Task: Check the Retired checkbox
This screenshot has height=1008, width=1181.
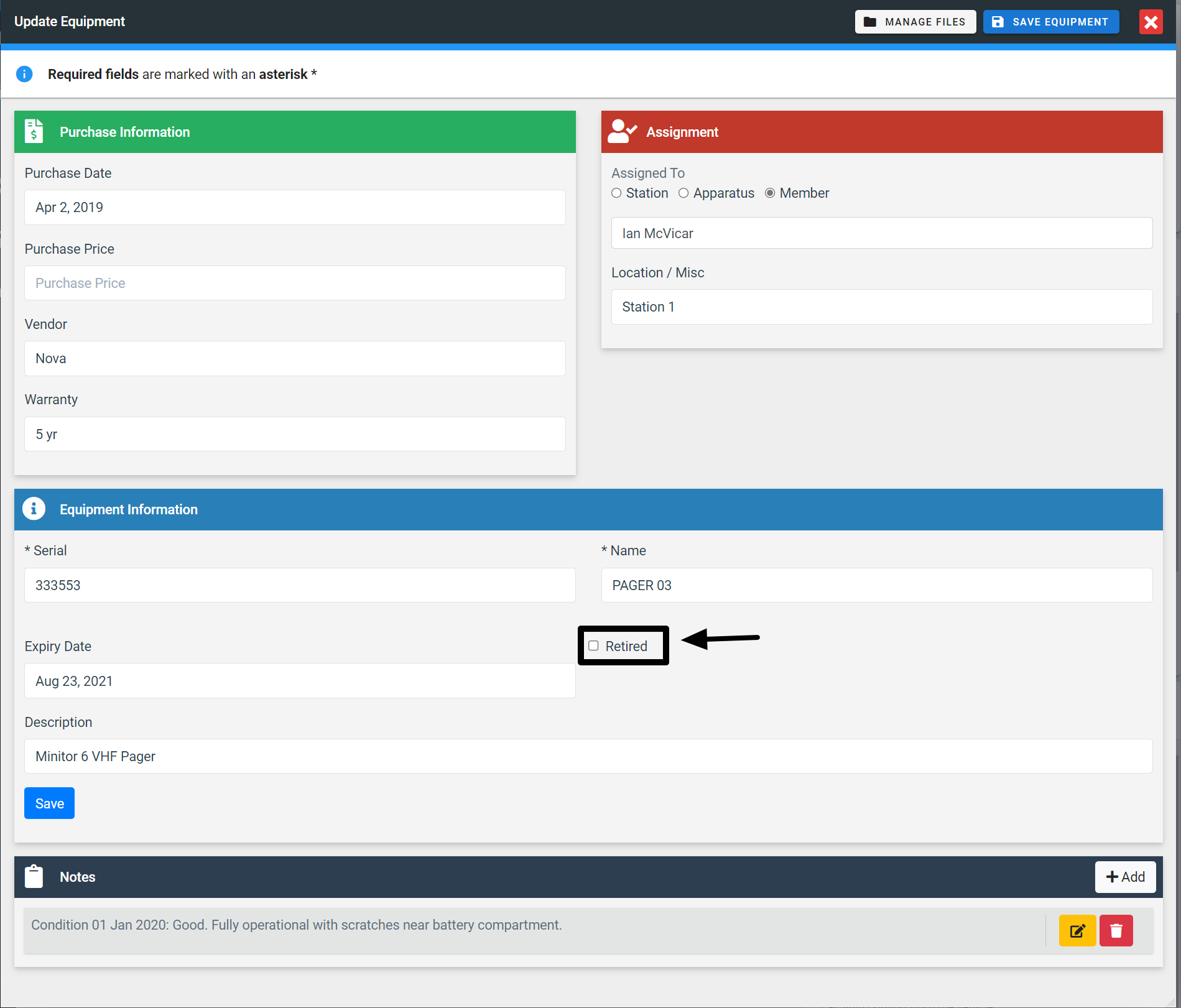Action: [594, 646]
